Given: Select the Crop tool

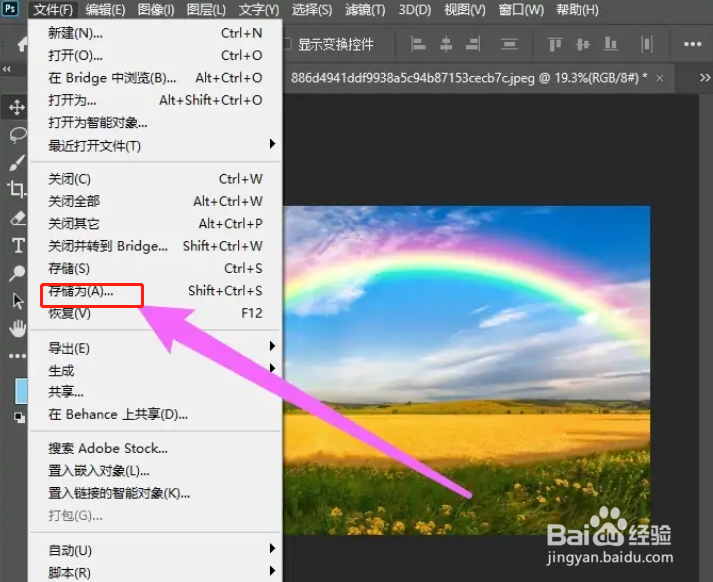Looking at the screenshot, I should tap(17, 189).
